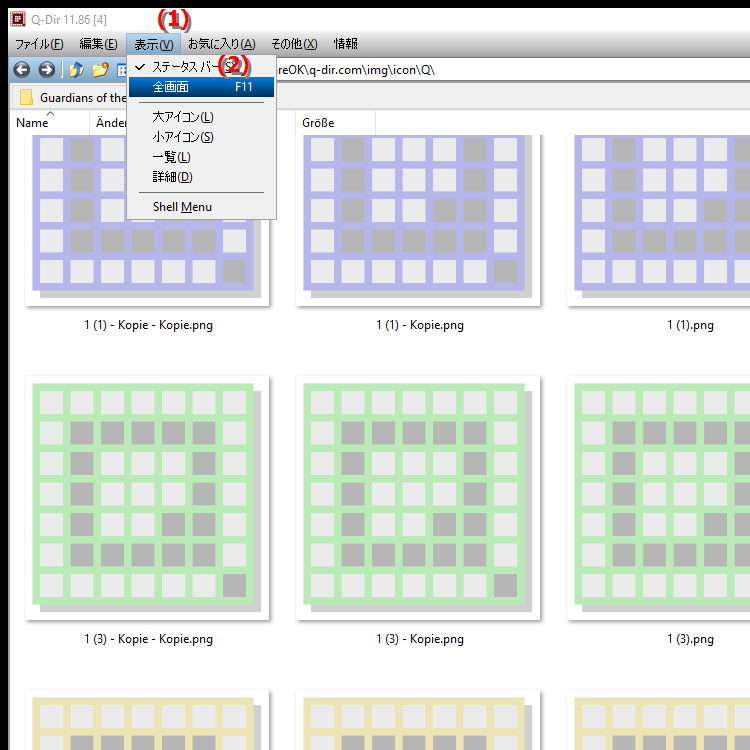Image resolution: width=750 pixels, height=750 pixels.
Task: Toggle the ステータスバー status bar option
Action: [x=201, y=67]
